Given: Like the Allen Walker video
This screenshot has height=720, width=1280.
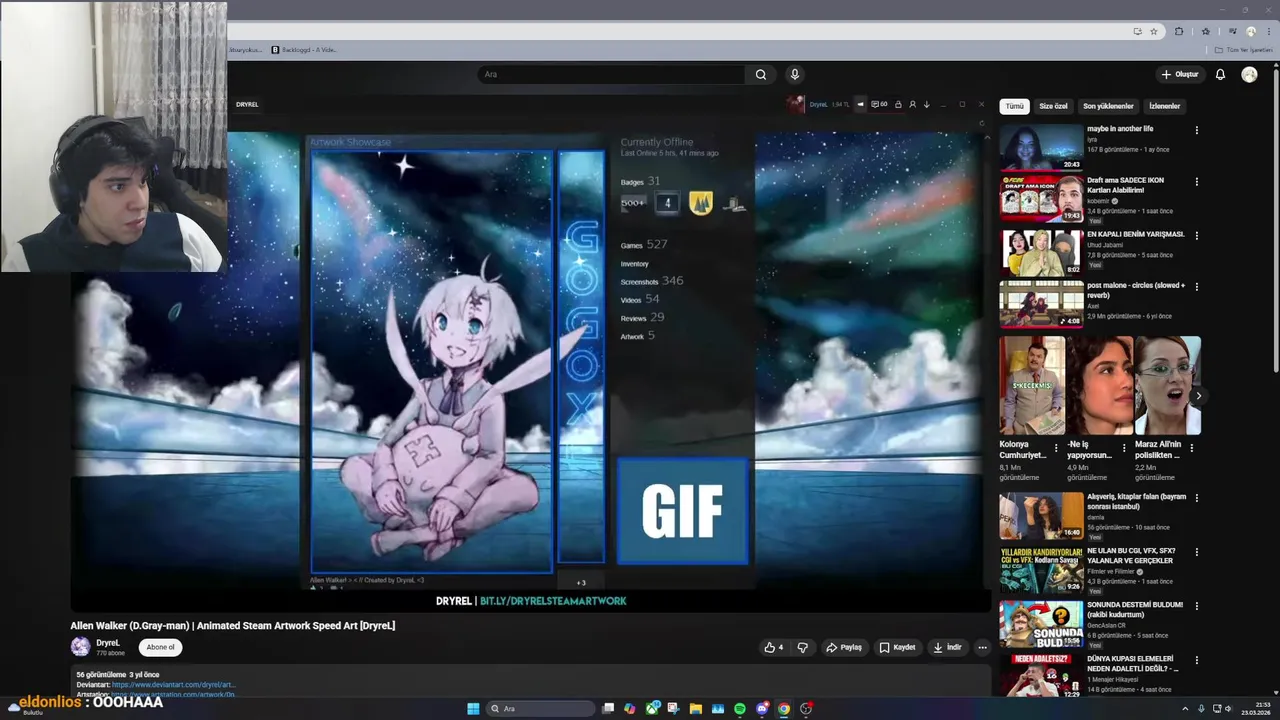Looking at the screenshot, I should 774,647.
